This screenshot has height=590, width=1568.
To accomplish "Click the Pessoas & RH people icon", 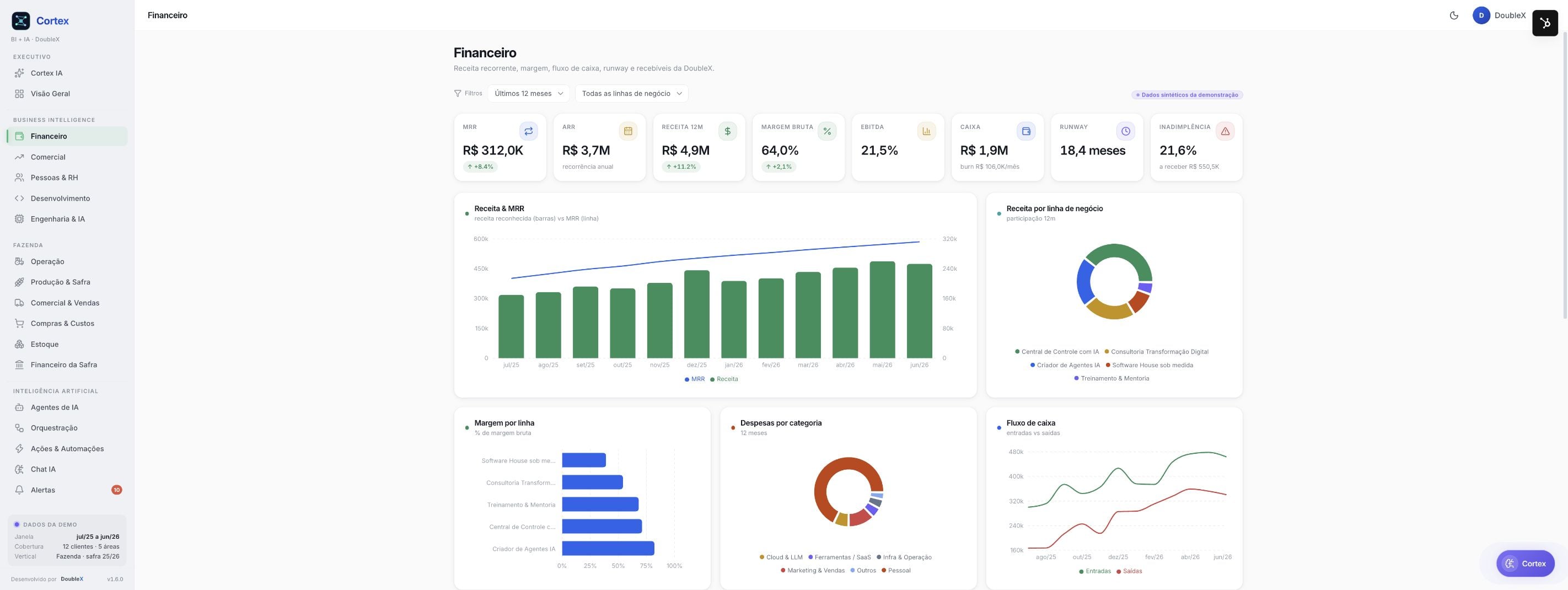I will 19,178.
